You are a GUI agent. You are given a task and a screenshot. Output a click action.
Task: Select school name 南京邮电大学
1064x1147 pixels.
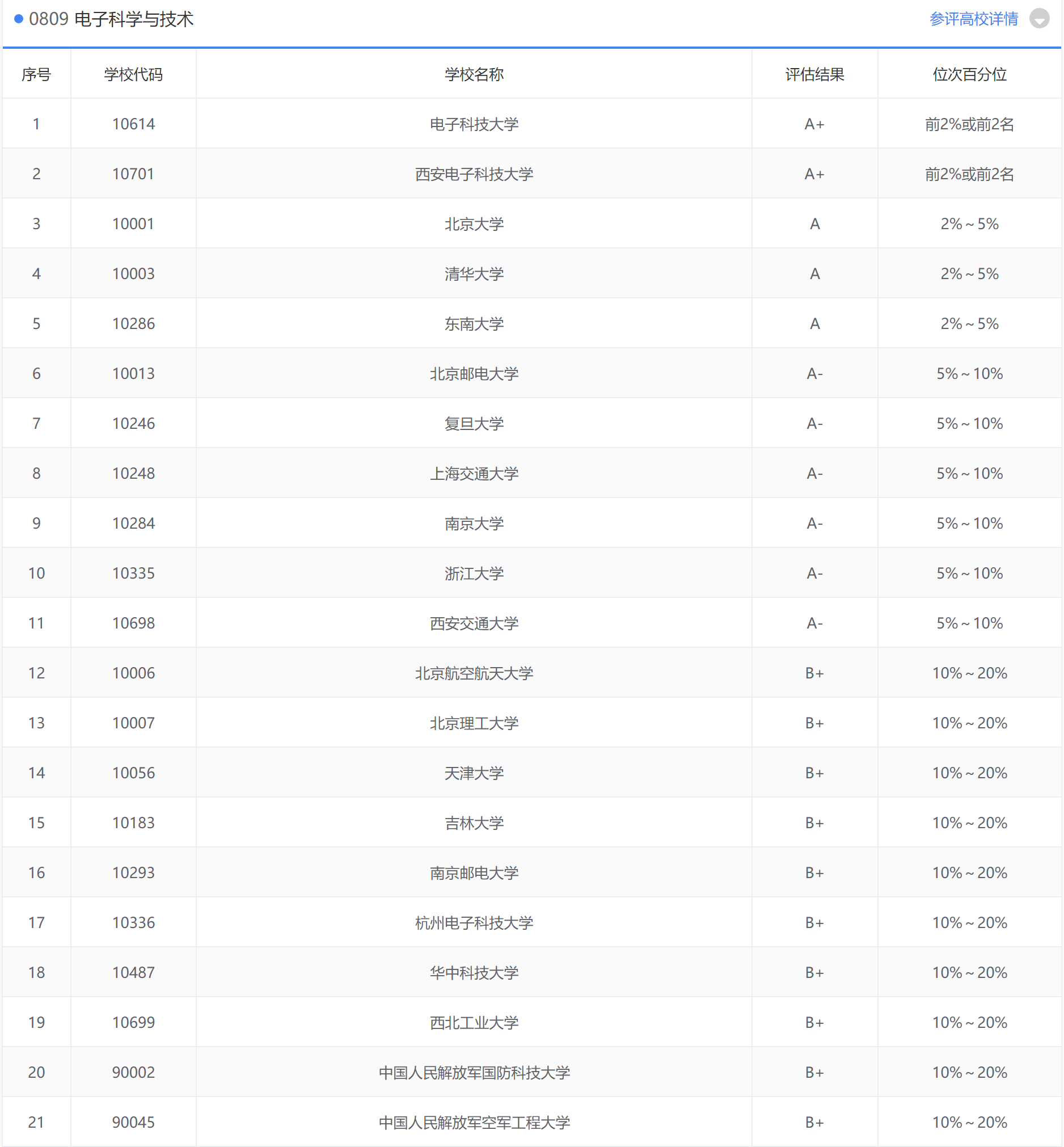(474, 873)
